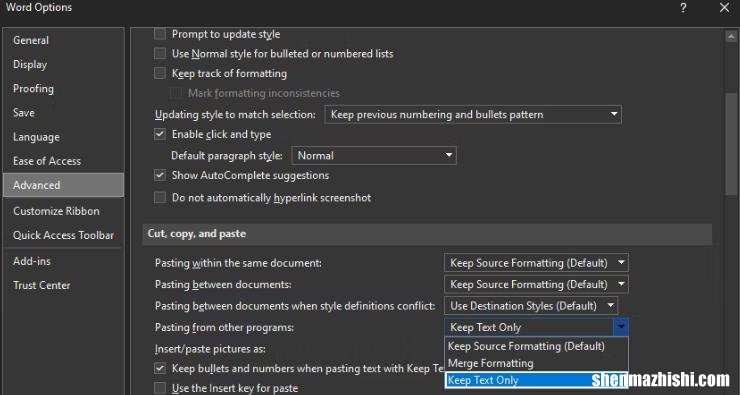Click the Cut, copy, and paste heading

click(x=197, y=234)
